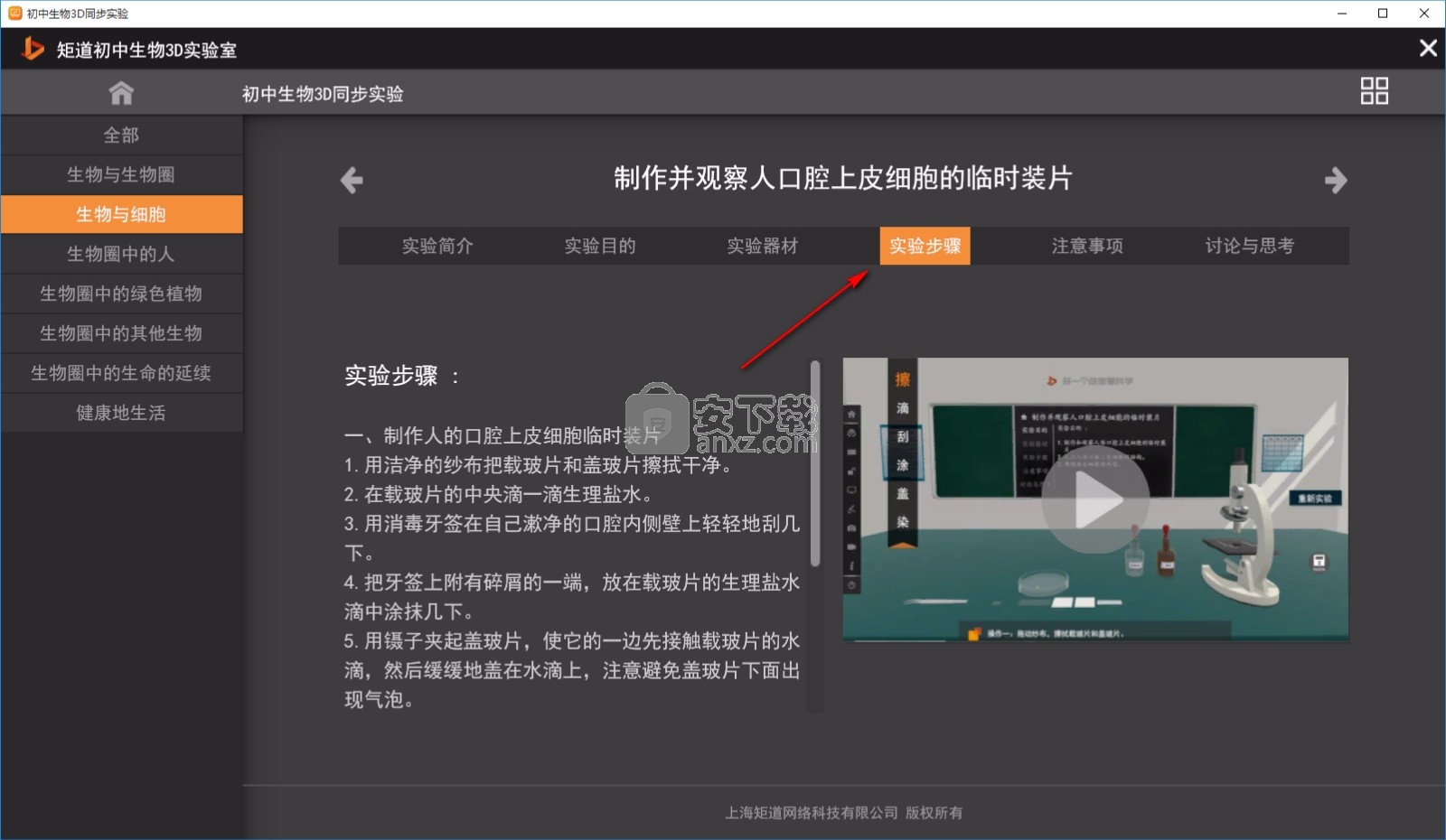Screen dimensions: 1446x840
Task: Switch to the 注意事项 tab
Action: pos(1087,246)
